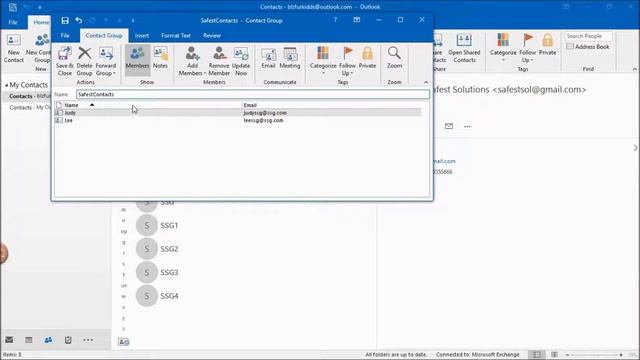Click the Save icon in quick access toolbar
This screenshot has width=640, height=360.
click(65, 20)
